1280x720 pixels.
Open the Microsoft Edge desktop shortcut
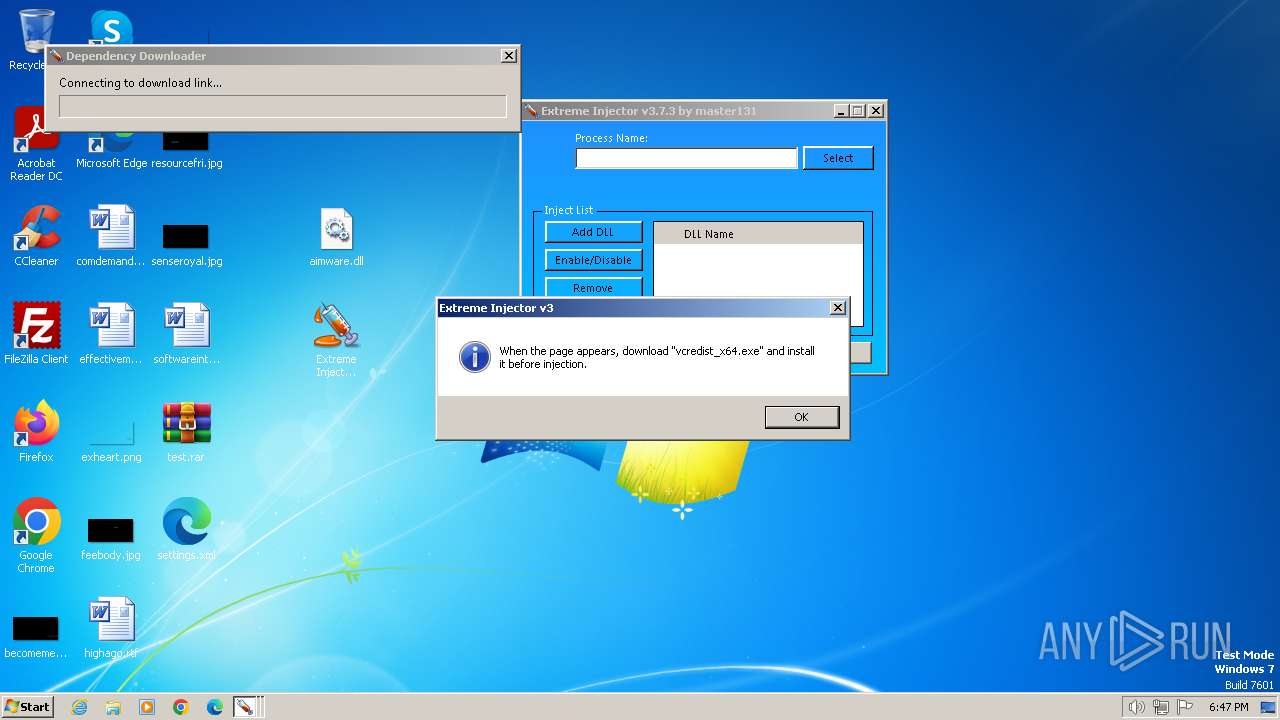[x=111, y=150]
